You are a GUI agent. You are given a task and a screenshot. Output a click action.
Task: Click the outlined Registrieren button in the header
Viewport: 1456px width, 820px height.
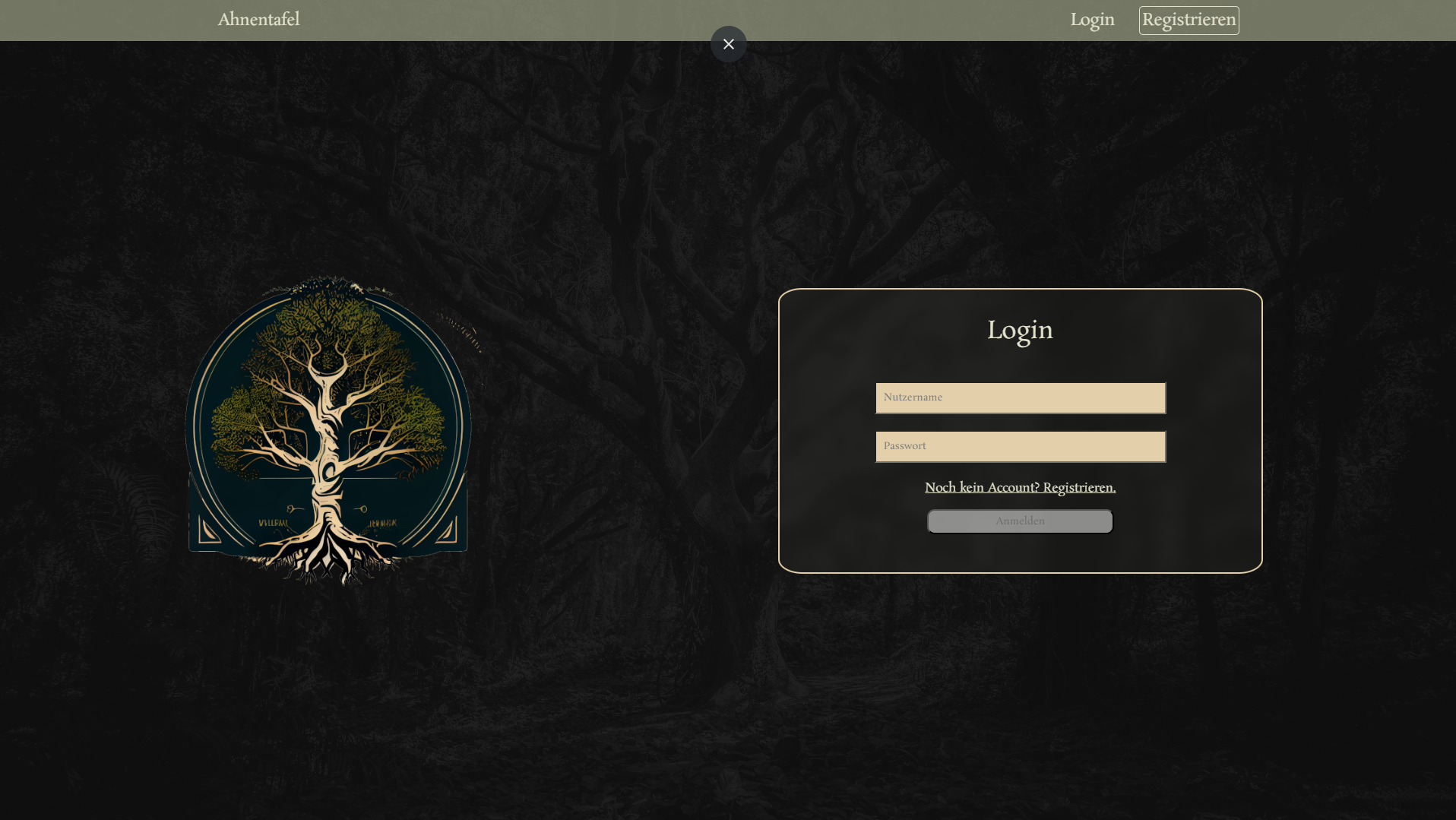[x=1189, y=21]
